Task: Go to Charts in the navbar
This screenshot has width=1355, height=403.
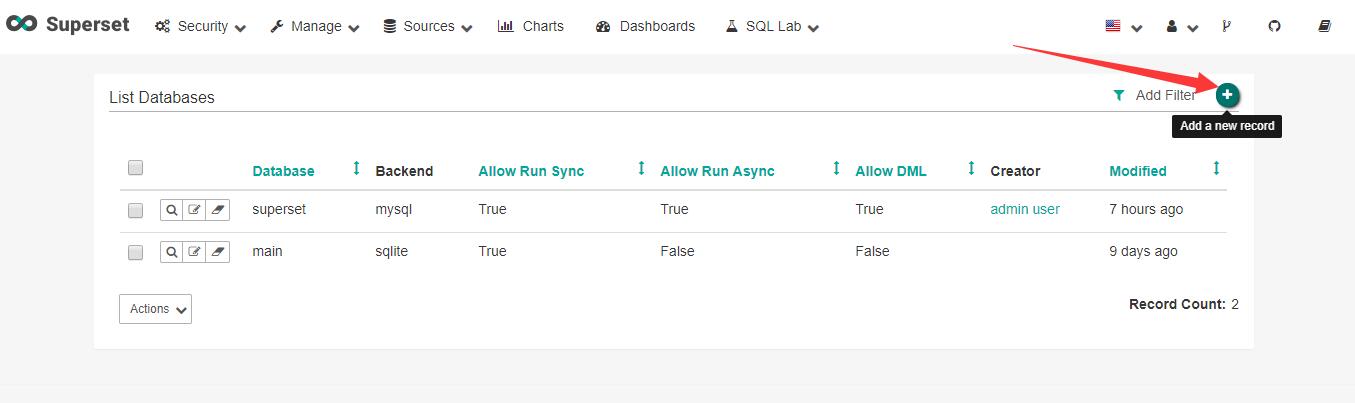Action: 531,27
